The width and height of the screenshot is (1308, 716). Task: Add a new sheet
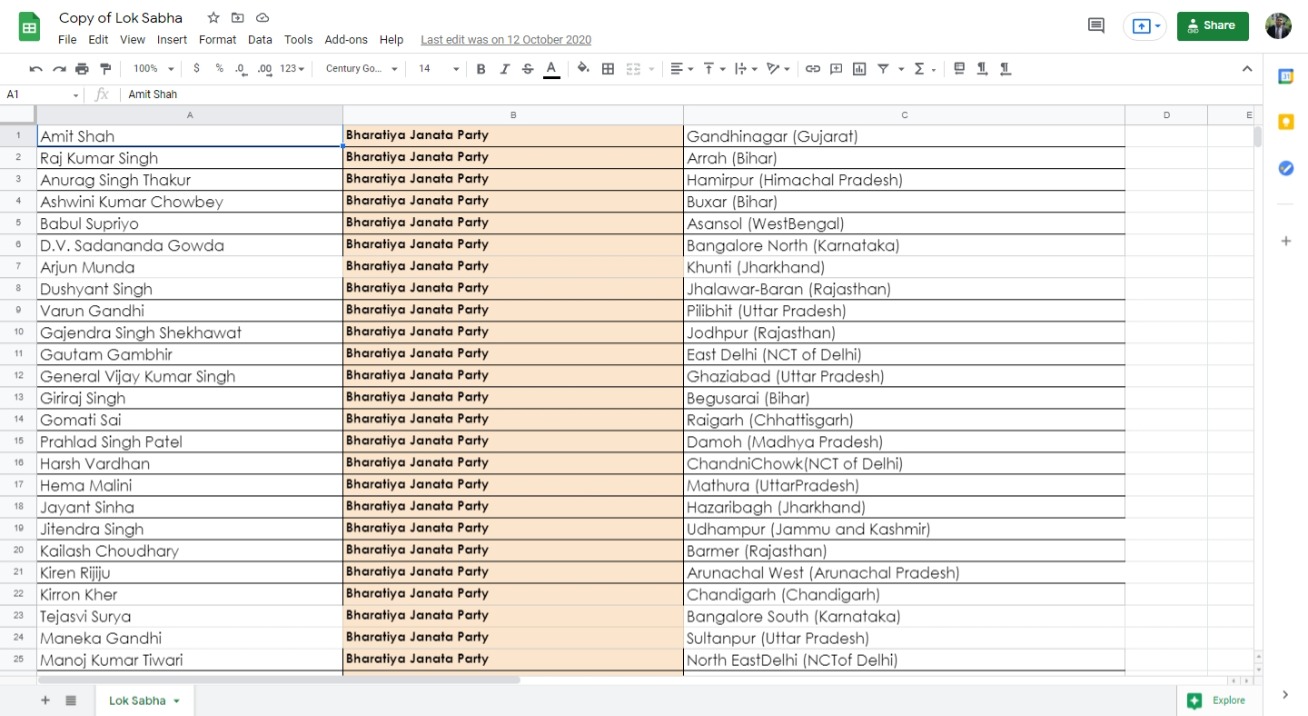point(45,700)
